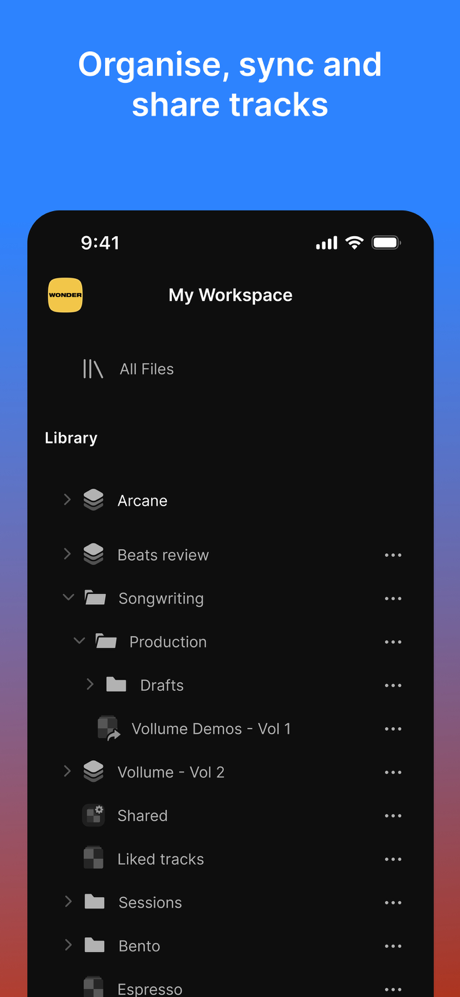Click the Arcane stack icon
The width and height of the screenshot is (460, 997).
[x=94, y=500]
